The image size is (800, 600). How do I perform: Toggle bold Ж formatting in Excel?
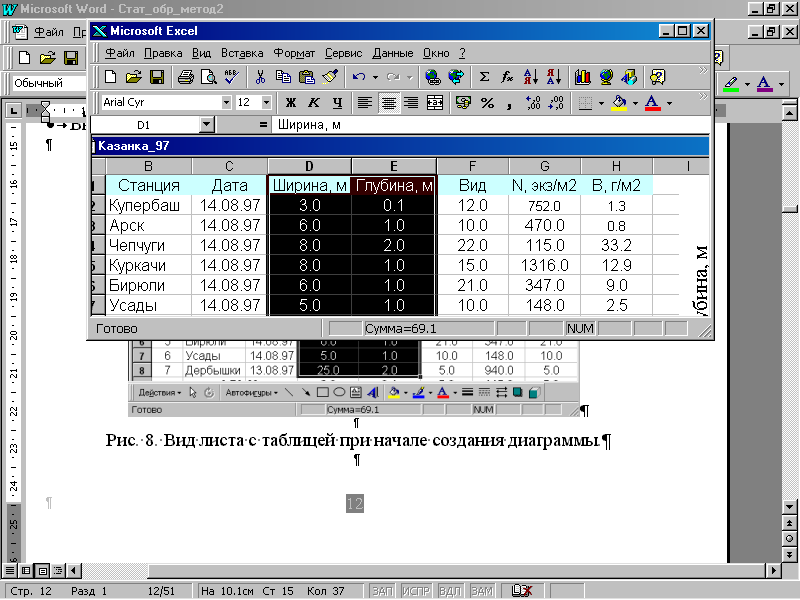(291, 103)
